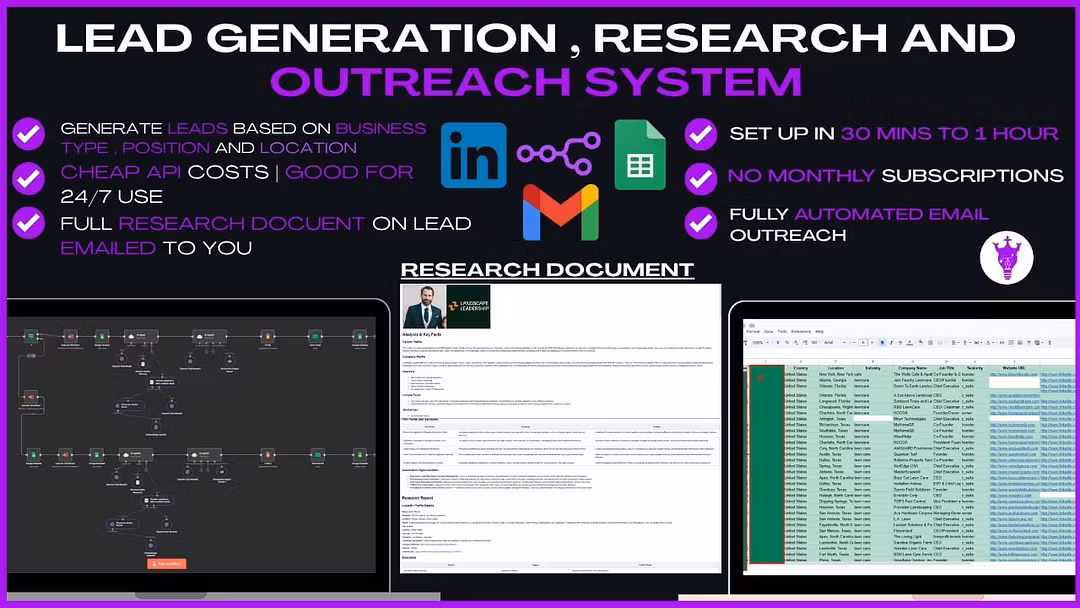Click the checkmark beside 'No monthly subscriptions'
1080x608 pixels.
pos(701,178)
